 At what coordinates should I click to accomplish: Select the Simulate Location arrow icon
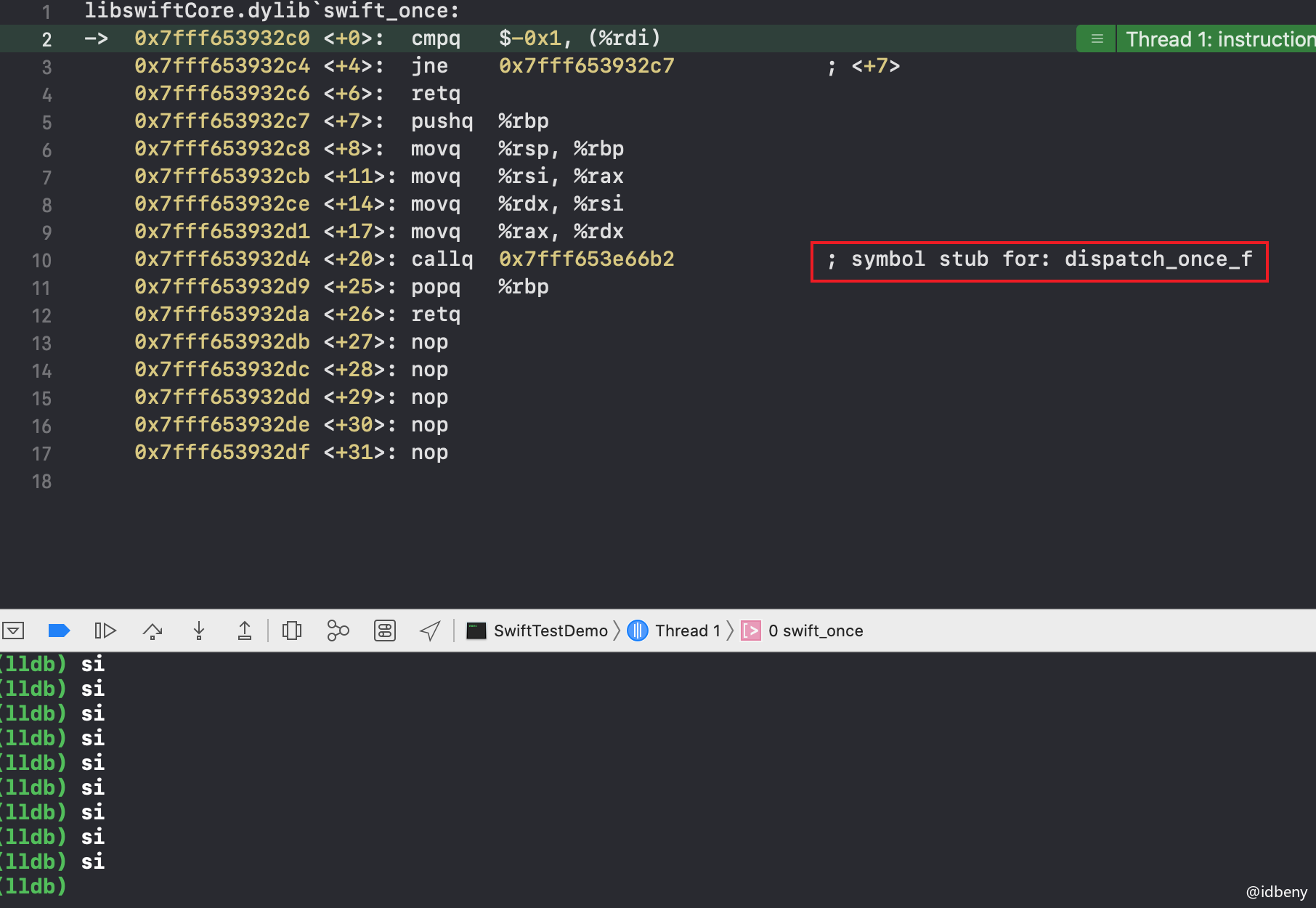[430, 631]
